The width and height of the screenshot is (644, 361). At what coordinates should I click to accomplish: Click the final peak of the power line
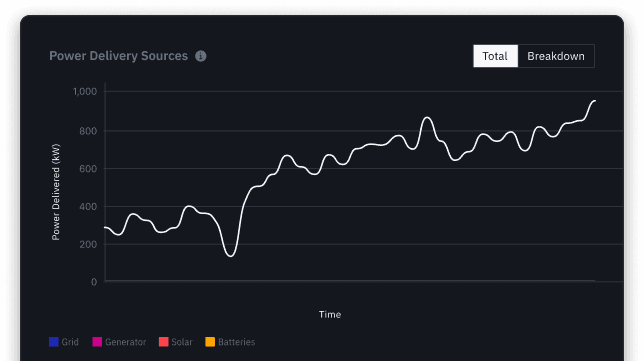594,101
